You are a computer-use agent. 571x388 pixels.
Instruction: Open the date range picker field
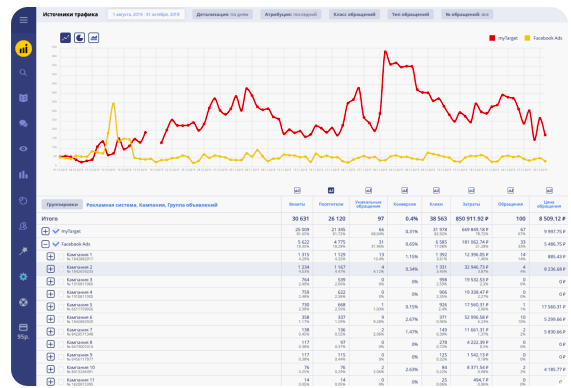[x=146, y=15]
